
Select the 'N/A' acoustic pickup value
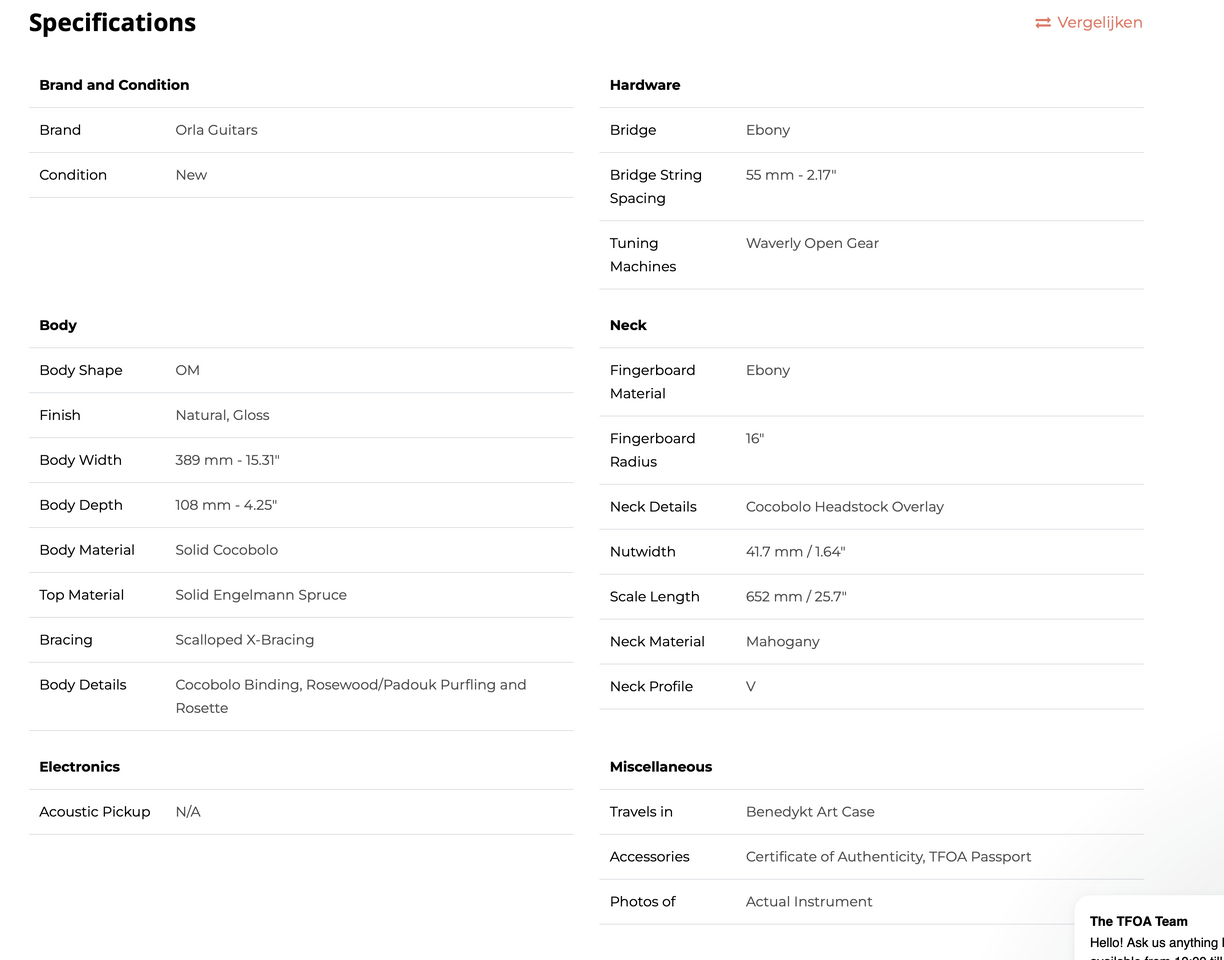(188, 812)
